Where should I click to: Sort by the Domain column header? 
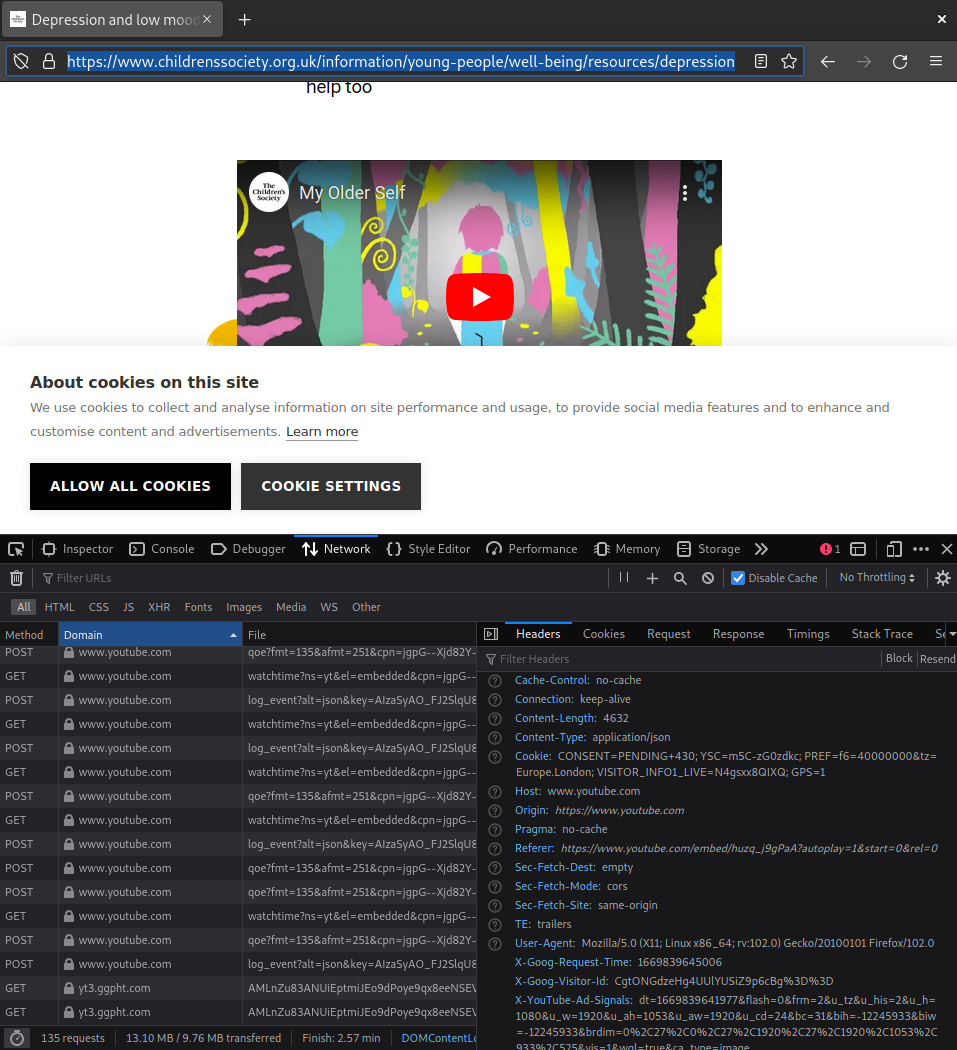150,634
